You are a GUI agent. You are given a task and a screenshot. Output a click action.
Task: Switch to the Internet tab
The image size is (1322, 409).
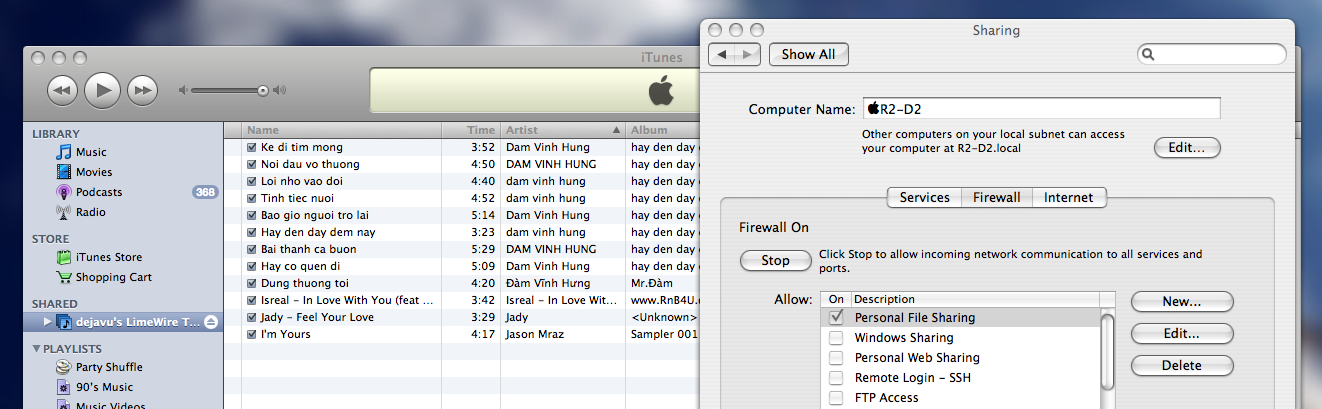(x=1069, y=197)
